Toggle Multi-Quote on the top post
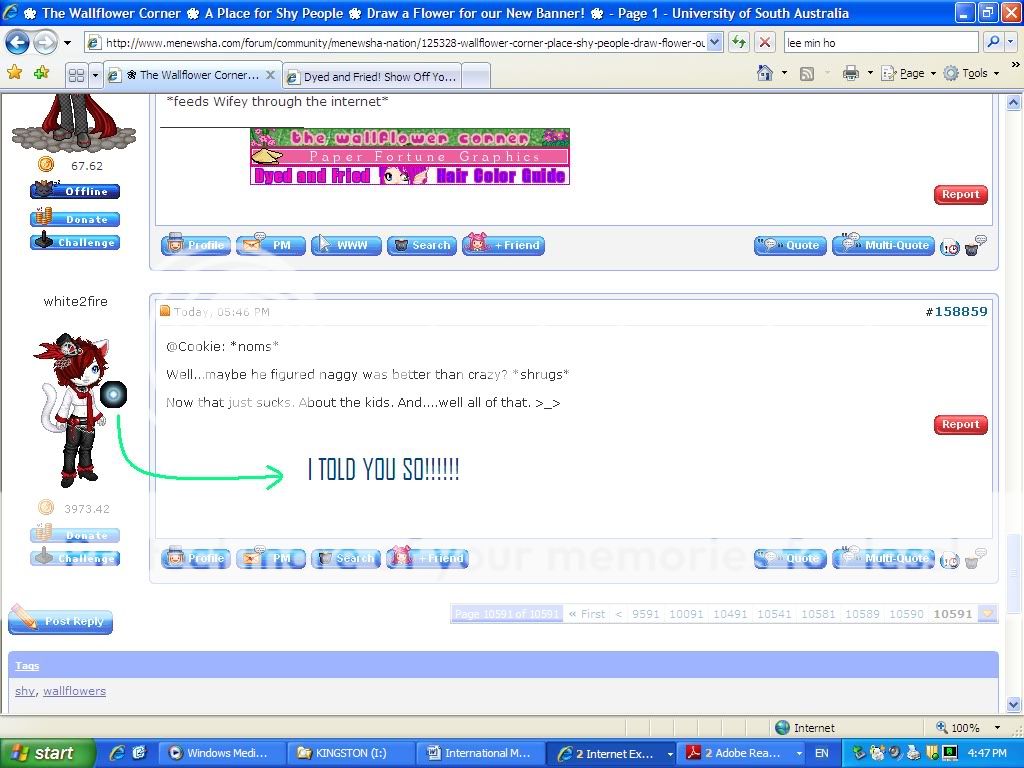 click(883, 245)
